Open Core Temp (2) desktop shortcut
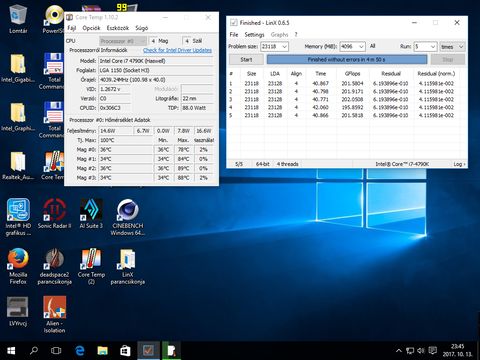Screen dimensions: 480x360 [x=91, y=266]
